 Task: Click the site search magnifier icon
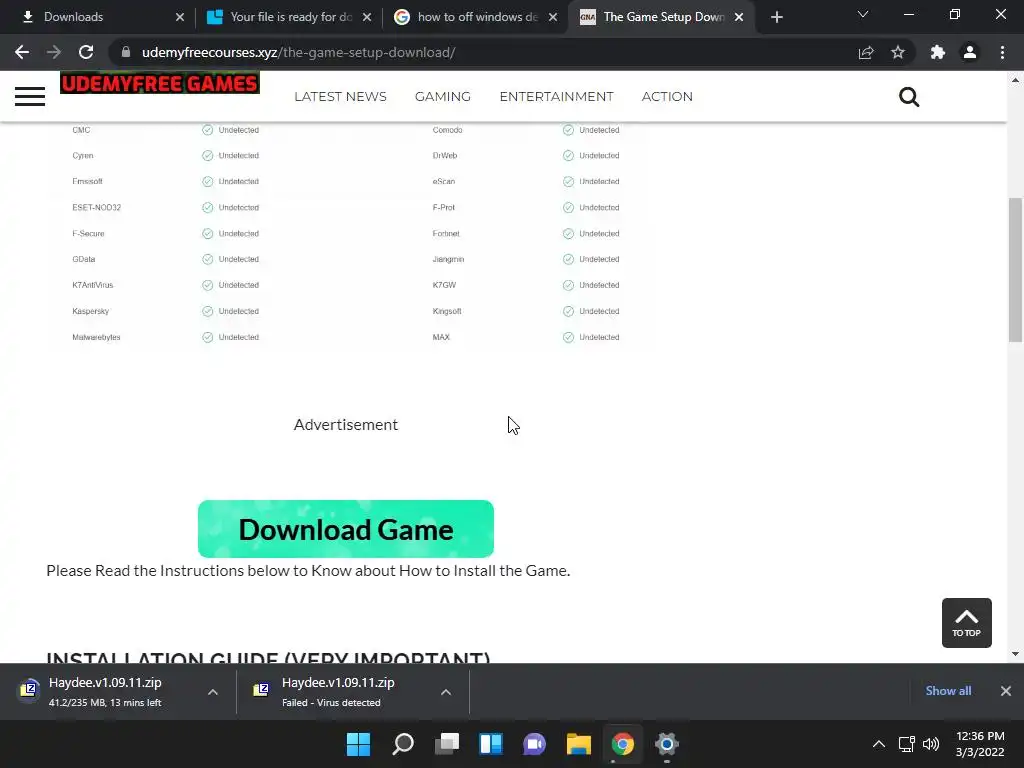click(909, 97)
